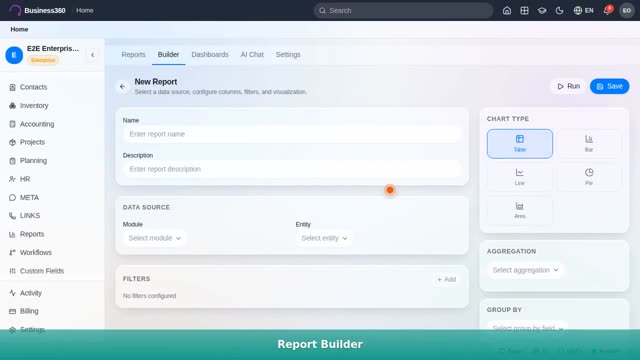Select the Area chart type
Viewport: 640px width, 360px height.
tap(520, 211)
